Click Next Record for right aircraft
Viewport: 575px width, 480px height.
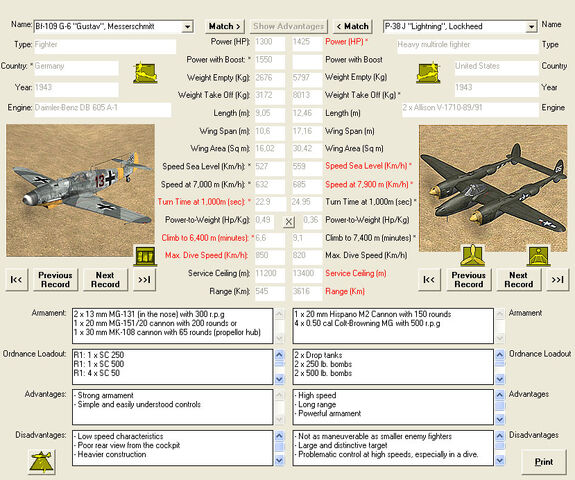pyautogui.click(x=519, y=280)
